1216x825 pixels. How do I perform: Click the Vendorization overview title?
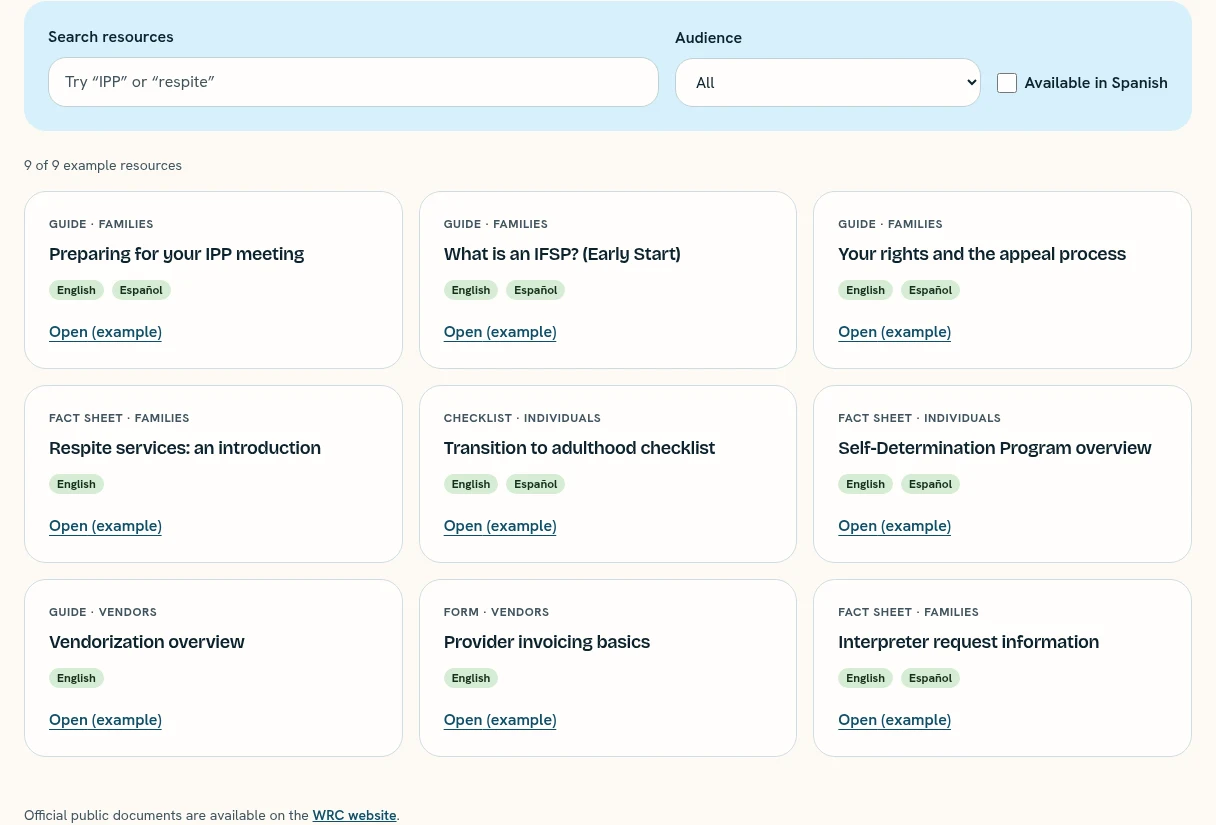point(147,642)
